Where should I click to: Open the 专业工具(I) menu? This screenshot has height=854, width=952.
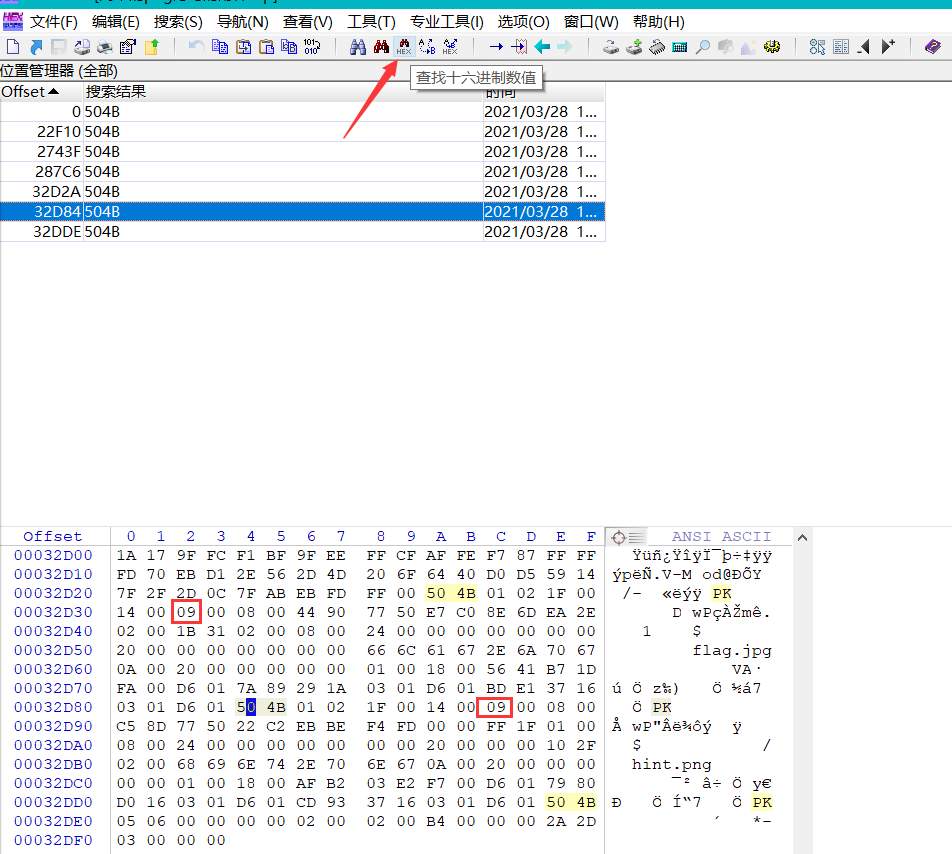pyautogui.click(x=446, y=22)
